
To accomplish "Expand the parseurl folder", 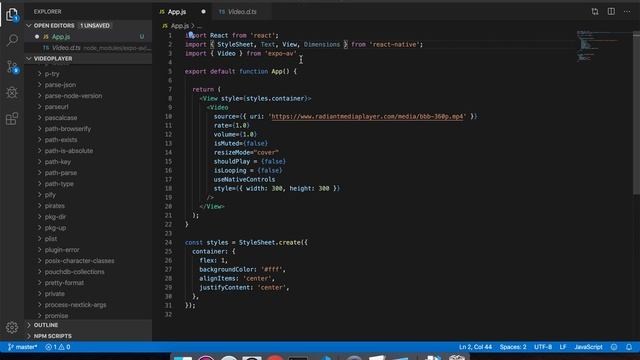I will (x=88, y=107).
